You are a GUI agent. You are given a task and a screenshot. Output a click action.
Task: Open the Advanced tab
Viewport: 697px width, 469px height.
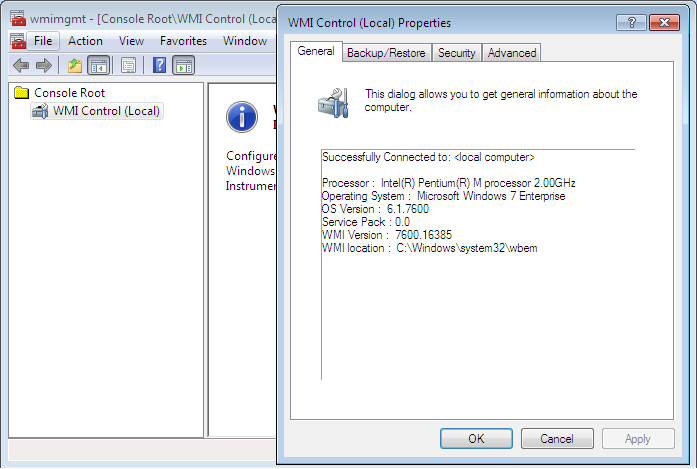tap(512, 53)
